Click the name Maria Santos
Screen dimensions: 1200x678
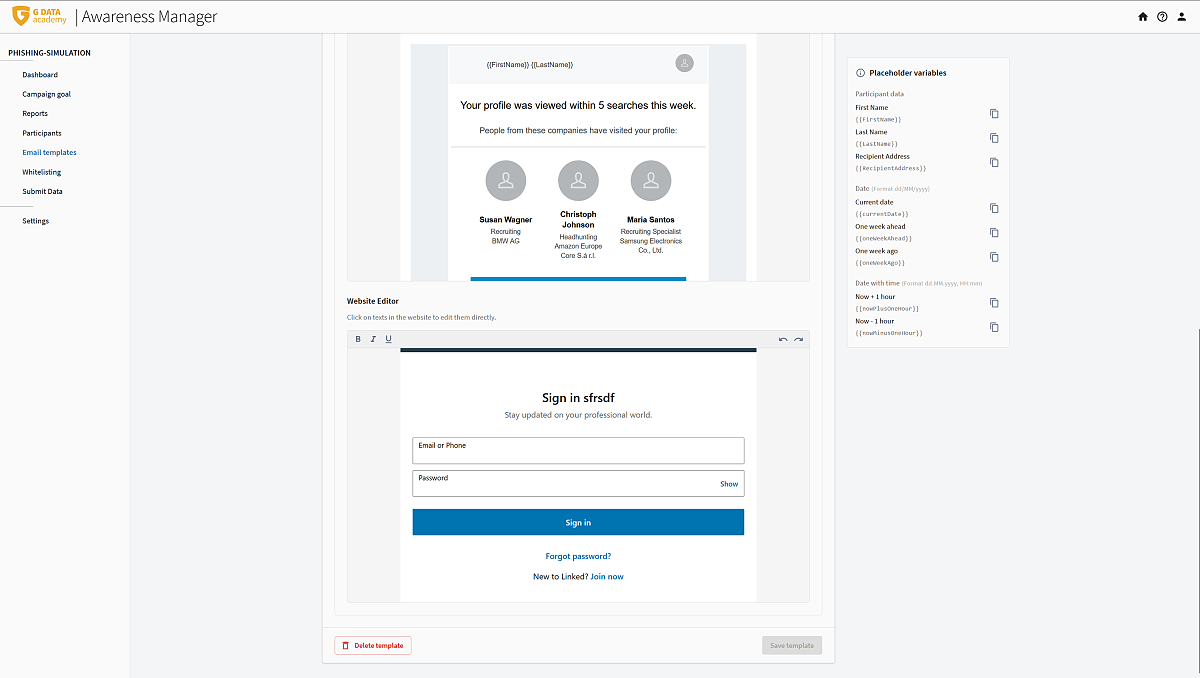pyautogui.click(x=651, y=220)
